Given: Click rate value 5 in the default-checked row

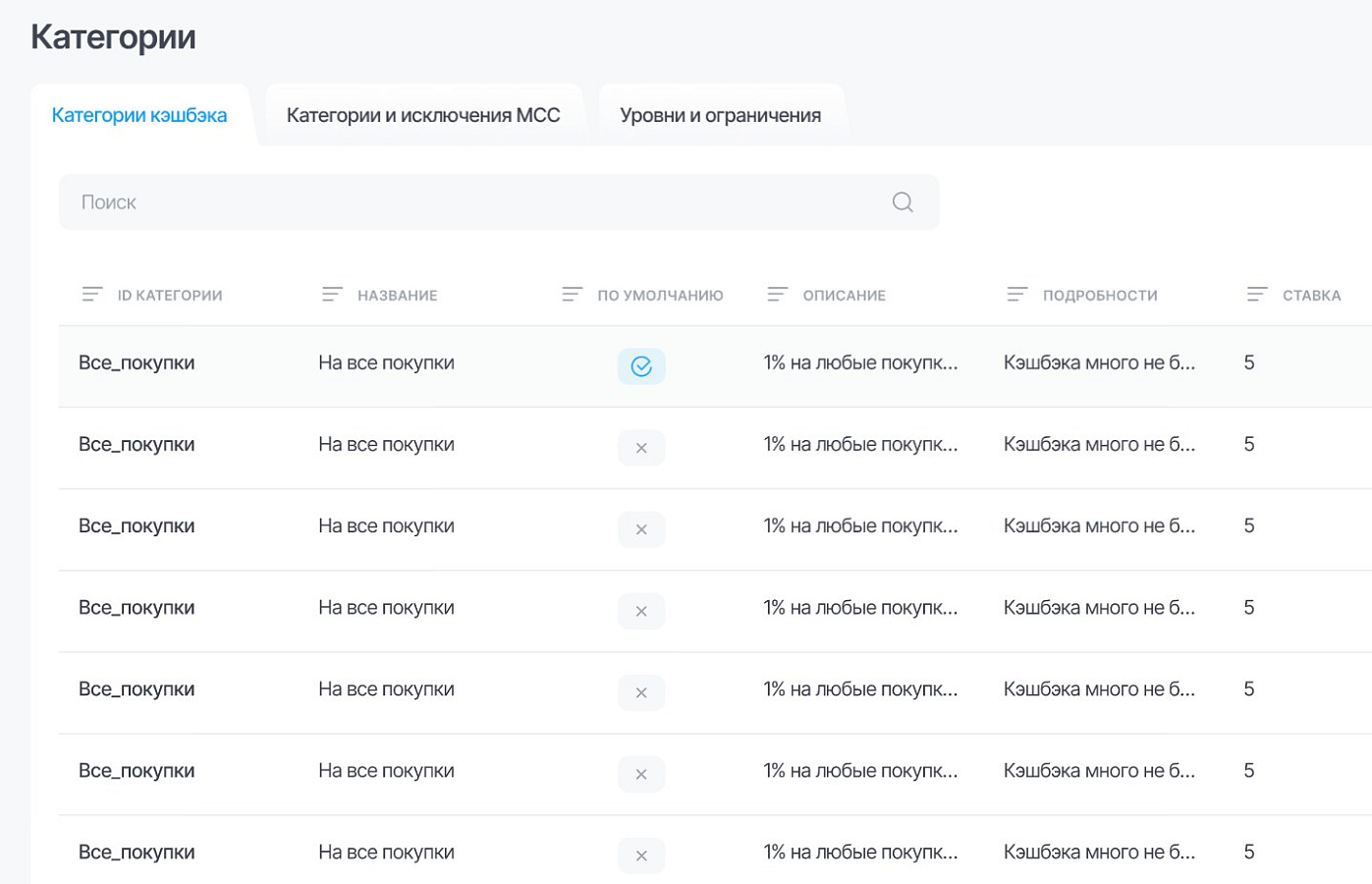Looking at the screenshot, I should pos(1249,363).
